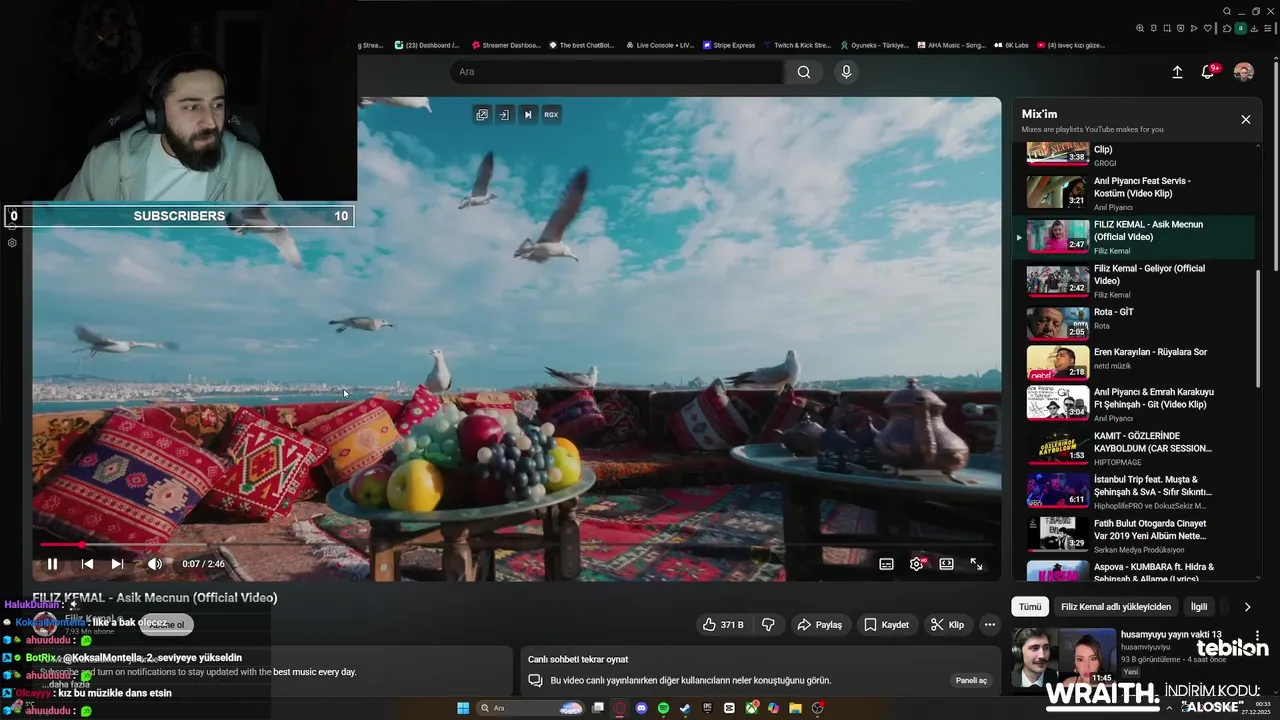Open the Epic Games taskbar icon
This screenshot has height=720, width=1280.
(707, 708)
